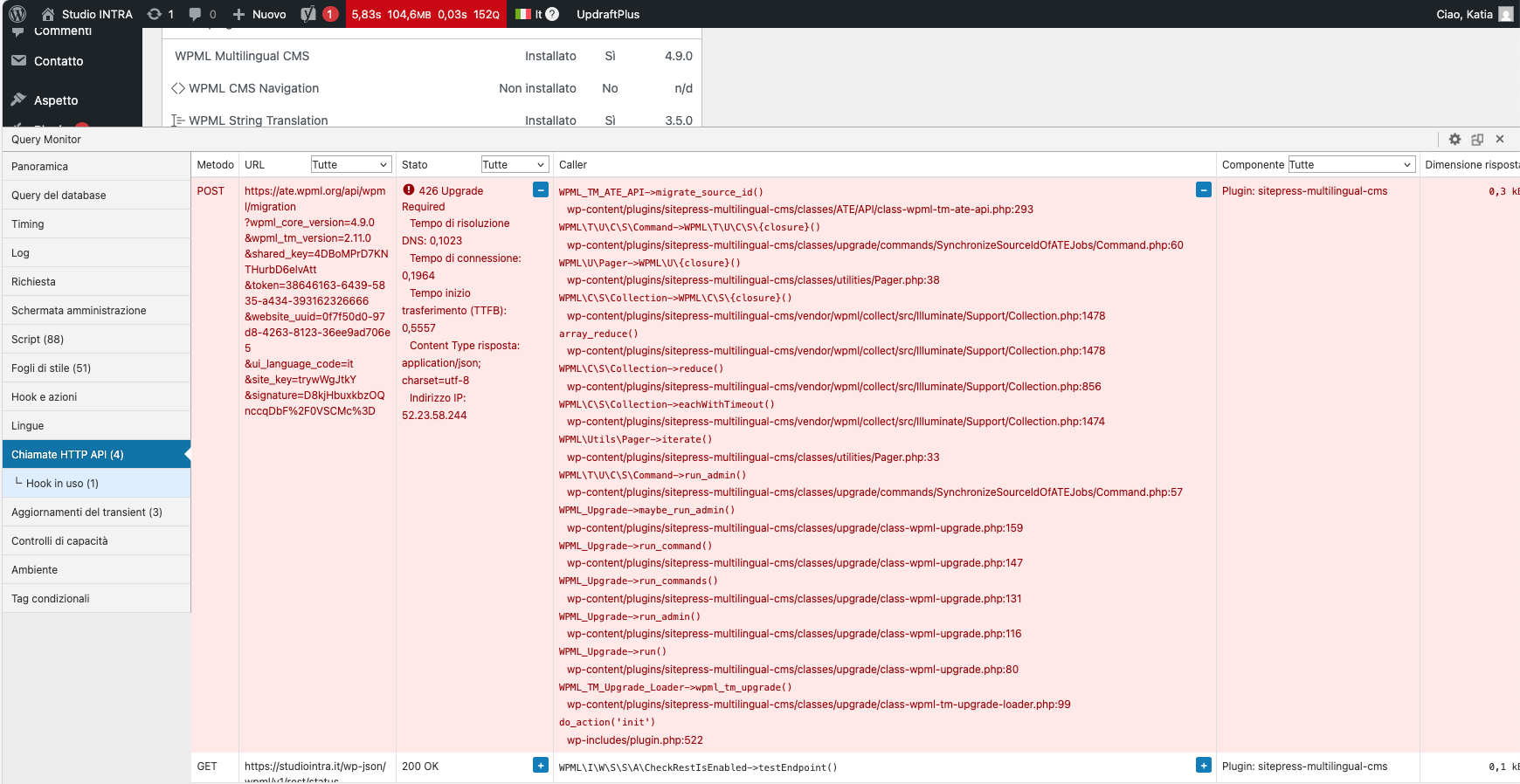
Task: Click the Caller column header
Action: [x=573, y=164]
